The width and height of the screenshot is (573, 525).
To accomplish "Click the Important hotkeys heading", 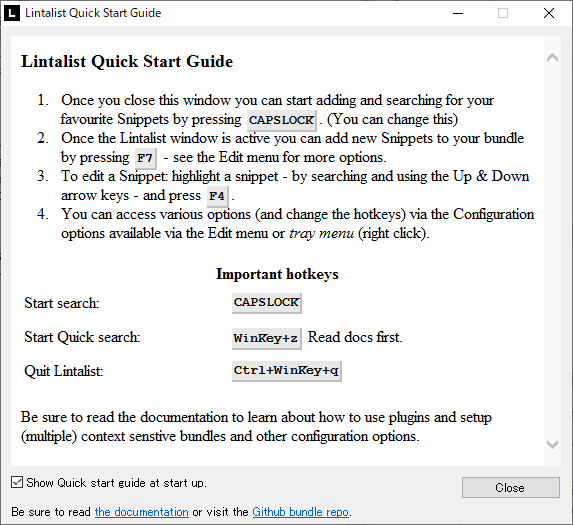I will click(x=277, y=274).
